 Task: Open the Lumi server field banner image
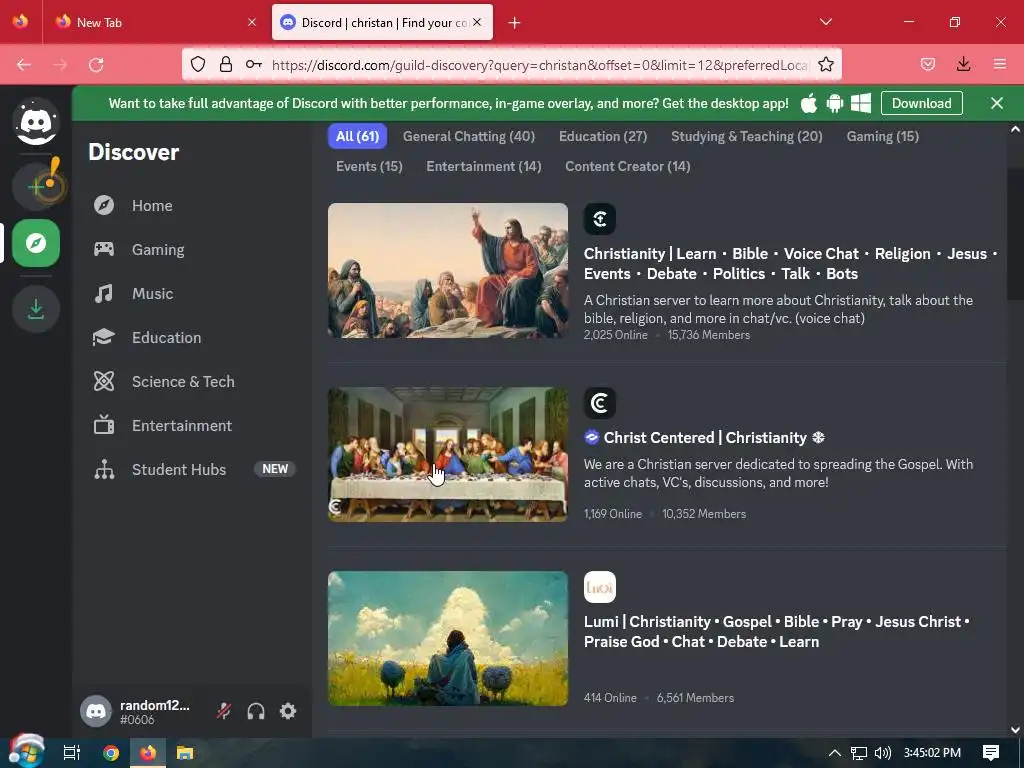(448, 639)
